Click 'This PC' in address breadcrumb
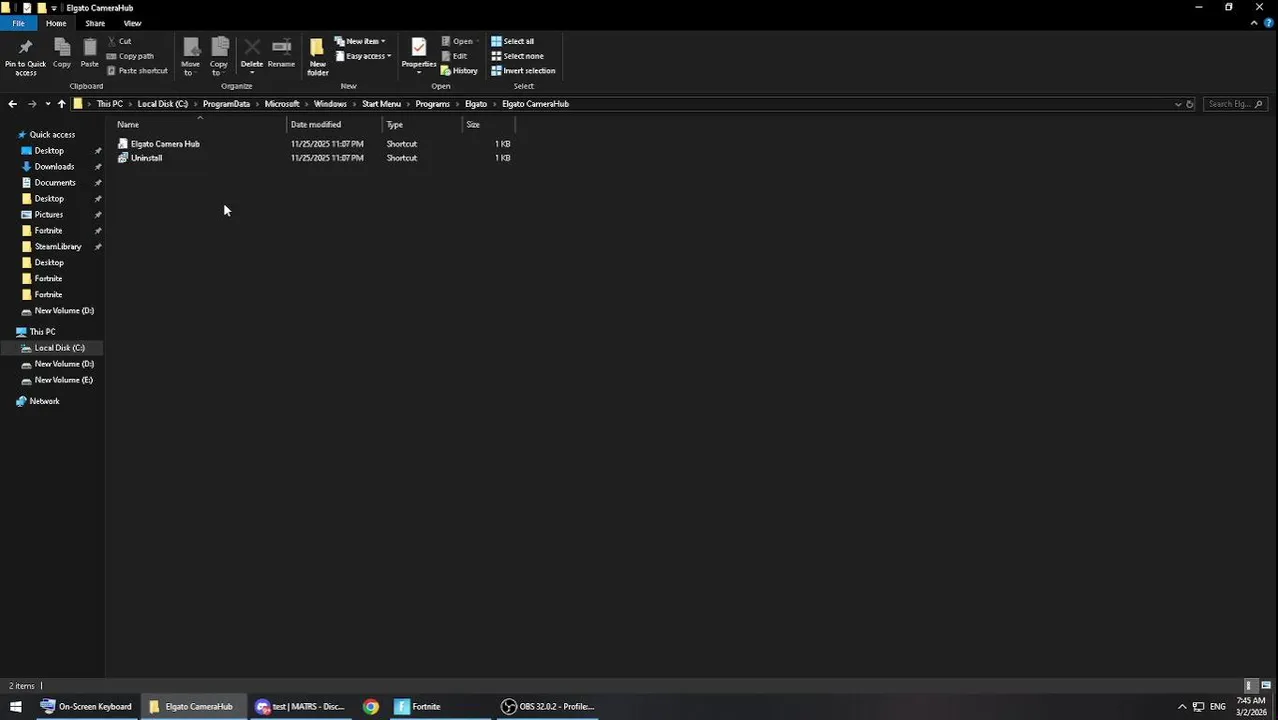 109,104
